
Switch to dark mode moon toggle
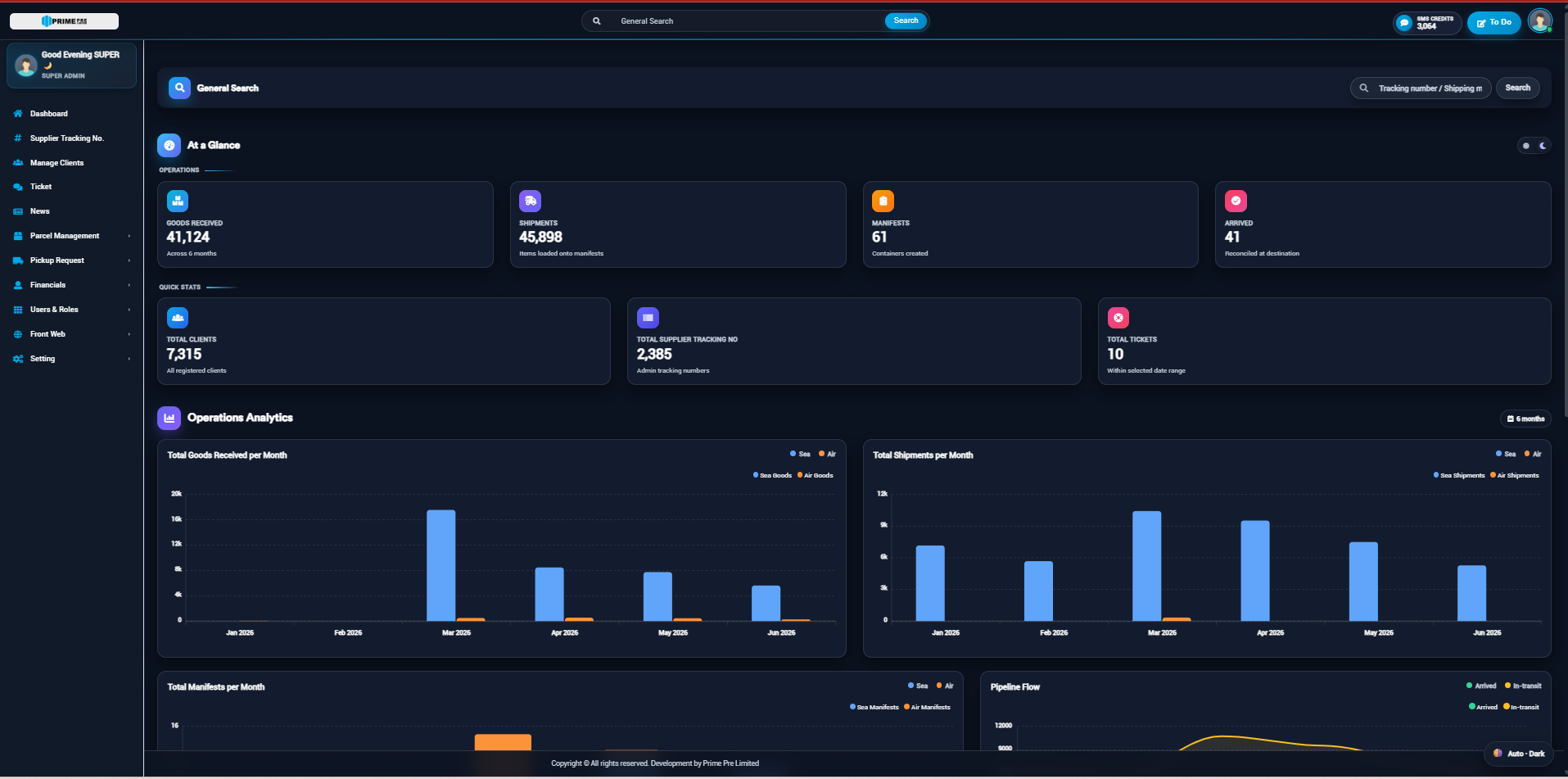[1543, 146]
